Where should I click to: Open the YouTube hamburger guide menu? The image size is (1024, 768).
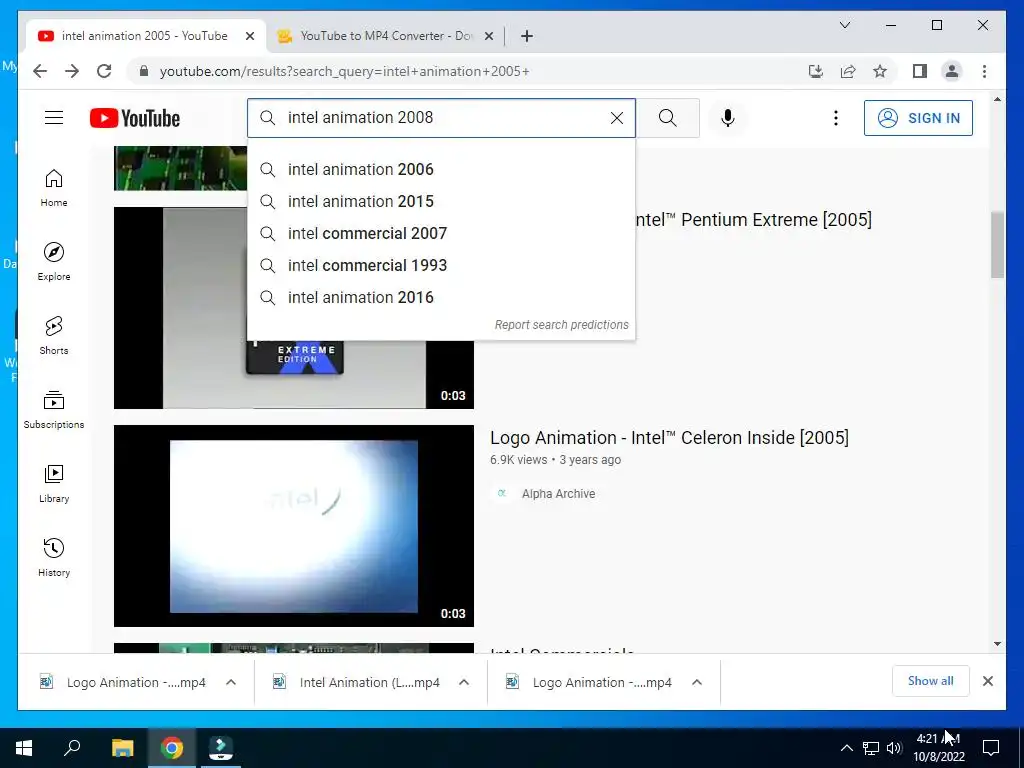click(54, 118)
